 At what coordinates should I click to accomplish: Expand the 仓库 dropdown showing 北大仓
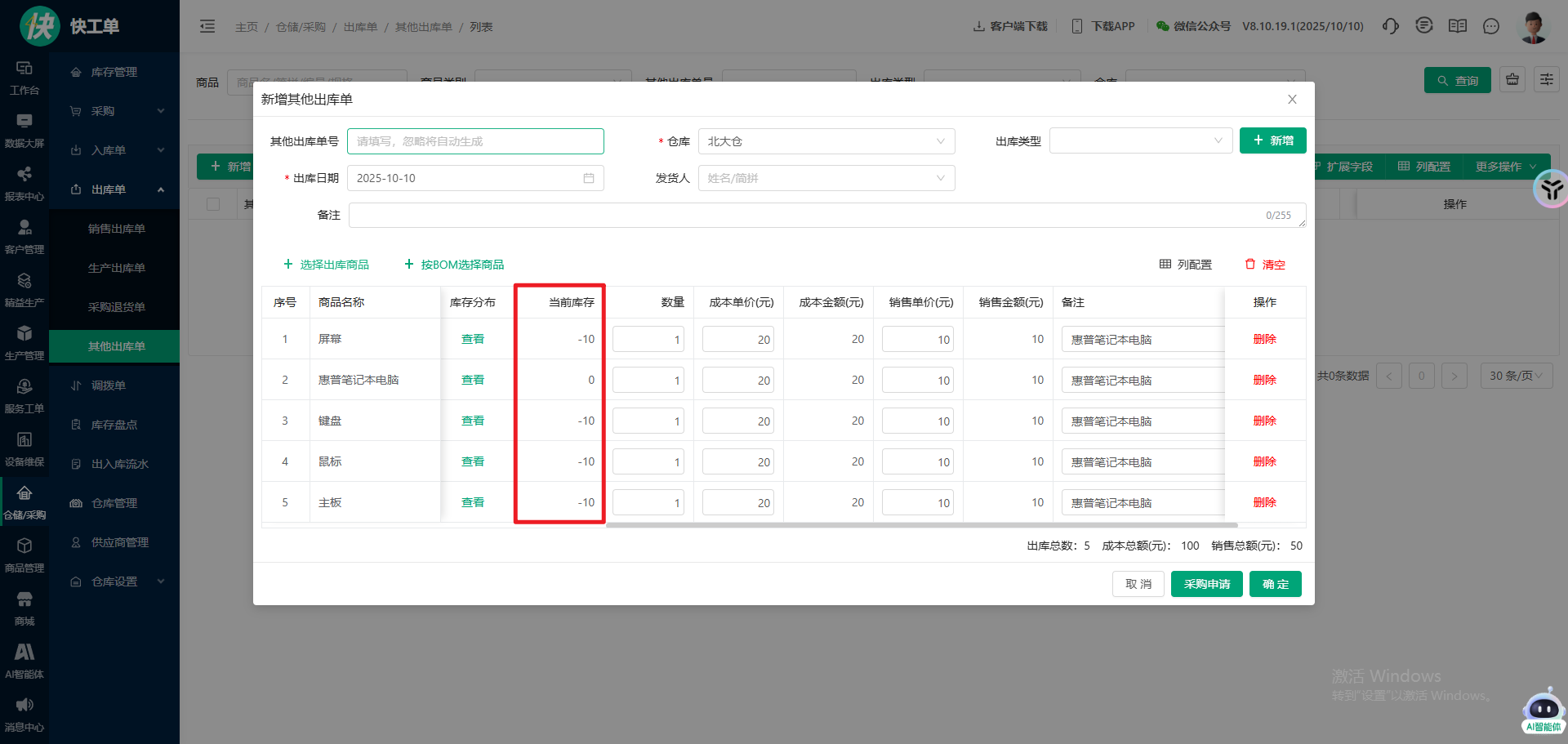[x=826, y=141]
